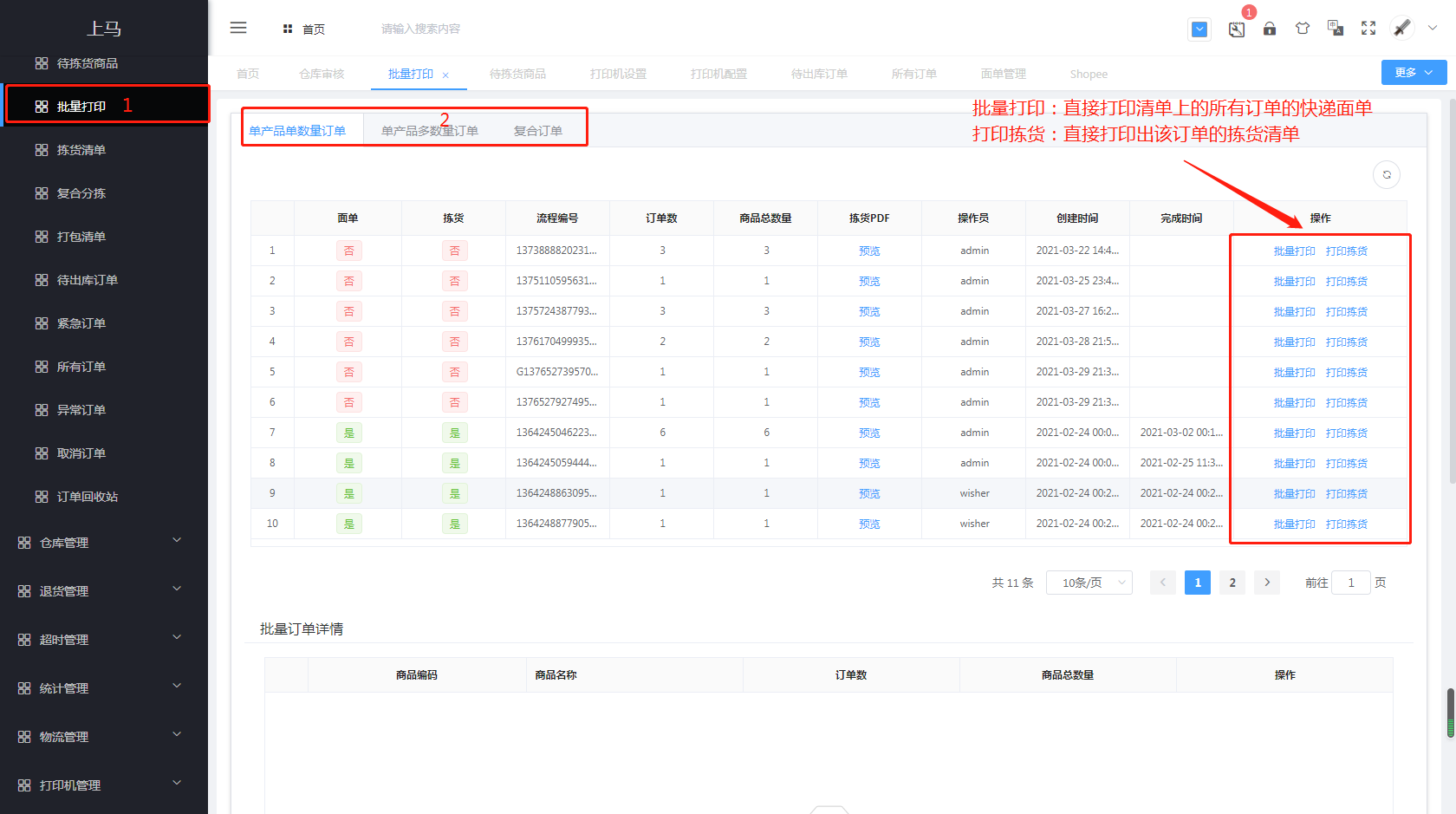This screenshot has height=814, width=1456.
Task: Click the grid icon beside 打包清单
Action: [x=42, y=237]
